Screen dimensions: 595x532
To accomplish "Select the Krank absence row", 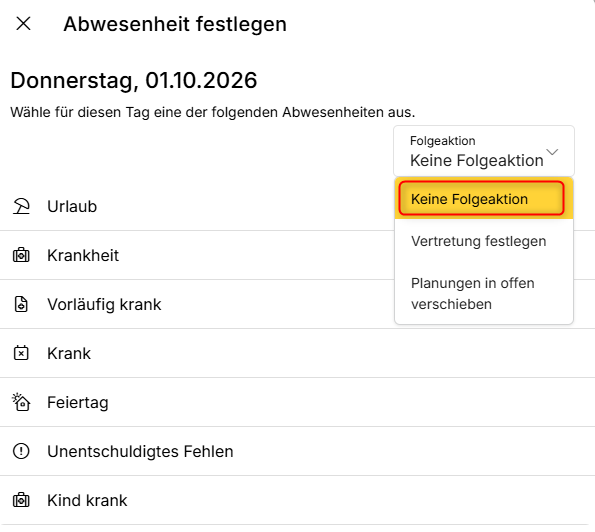I will pyautogui.click(x=298, y=353).
